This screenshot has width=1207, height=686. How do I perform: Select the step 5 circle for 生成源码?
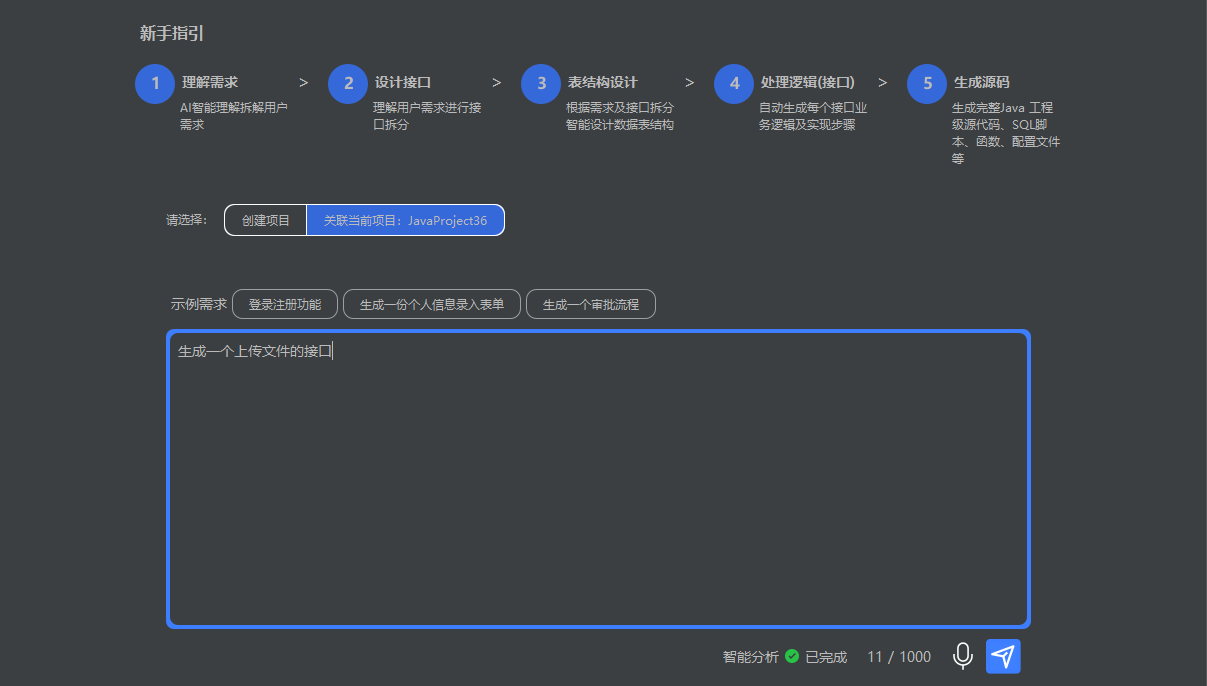click(x=927, y=83)
